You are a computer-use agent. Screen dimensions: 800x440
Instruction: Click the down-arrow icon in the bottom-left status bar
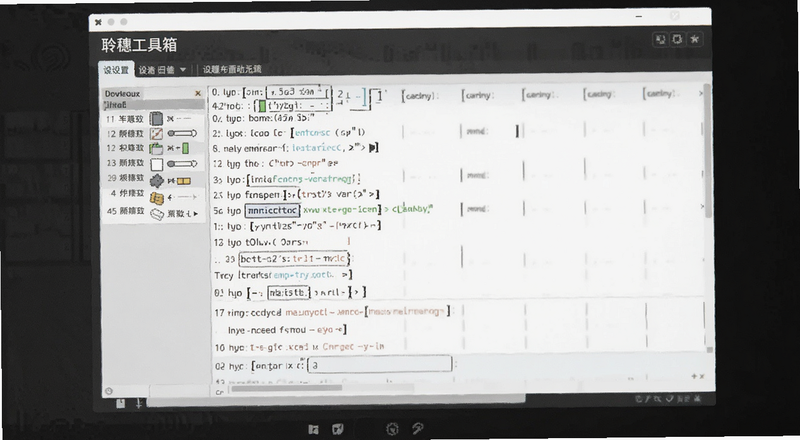point(139,404)
